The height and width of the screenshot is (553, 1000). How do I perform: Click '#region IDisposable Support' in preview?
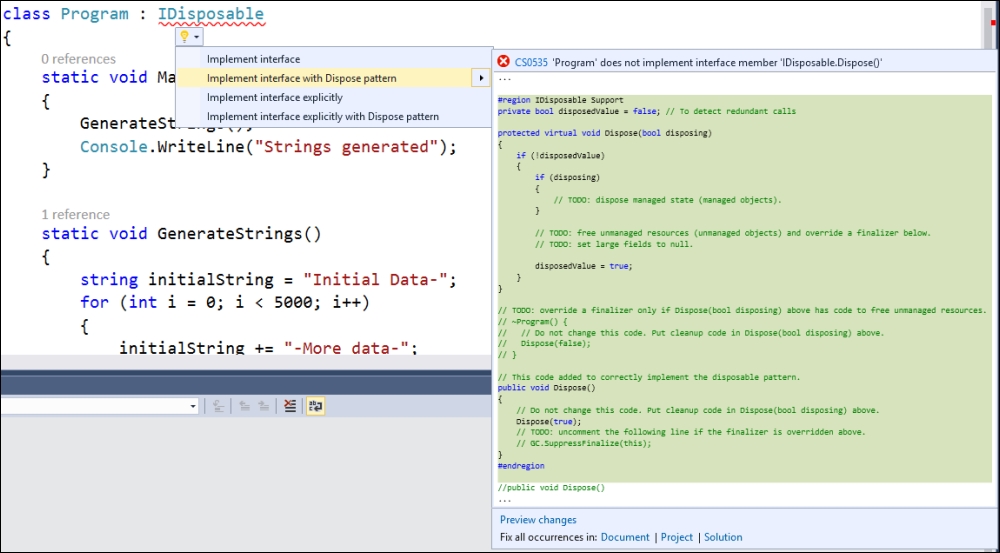(561, 100)
